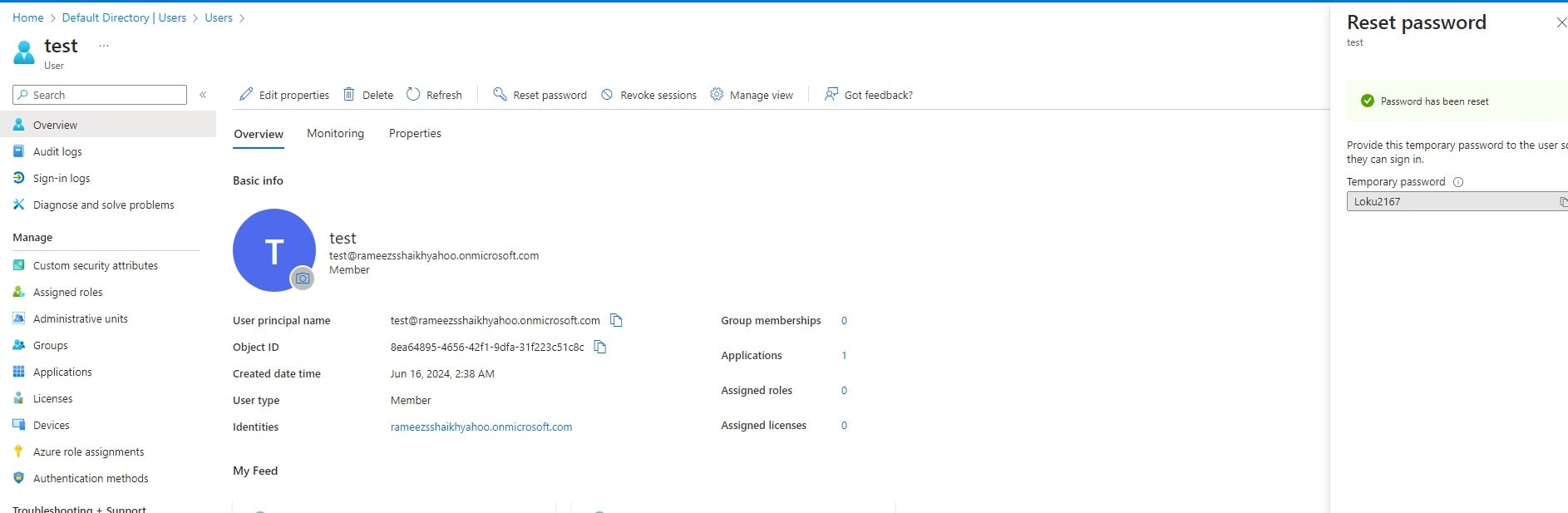The image size is (1568, 513).
Task: Click the Audit logs icon in sidebar
Action: pos(18,151)
